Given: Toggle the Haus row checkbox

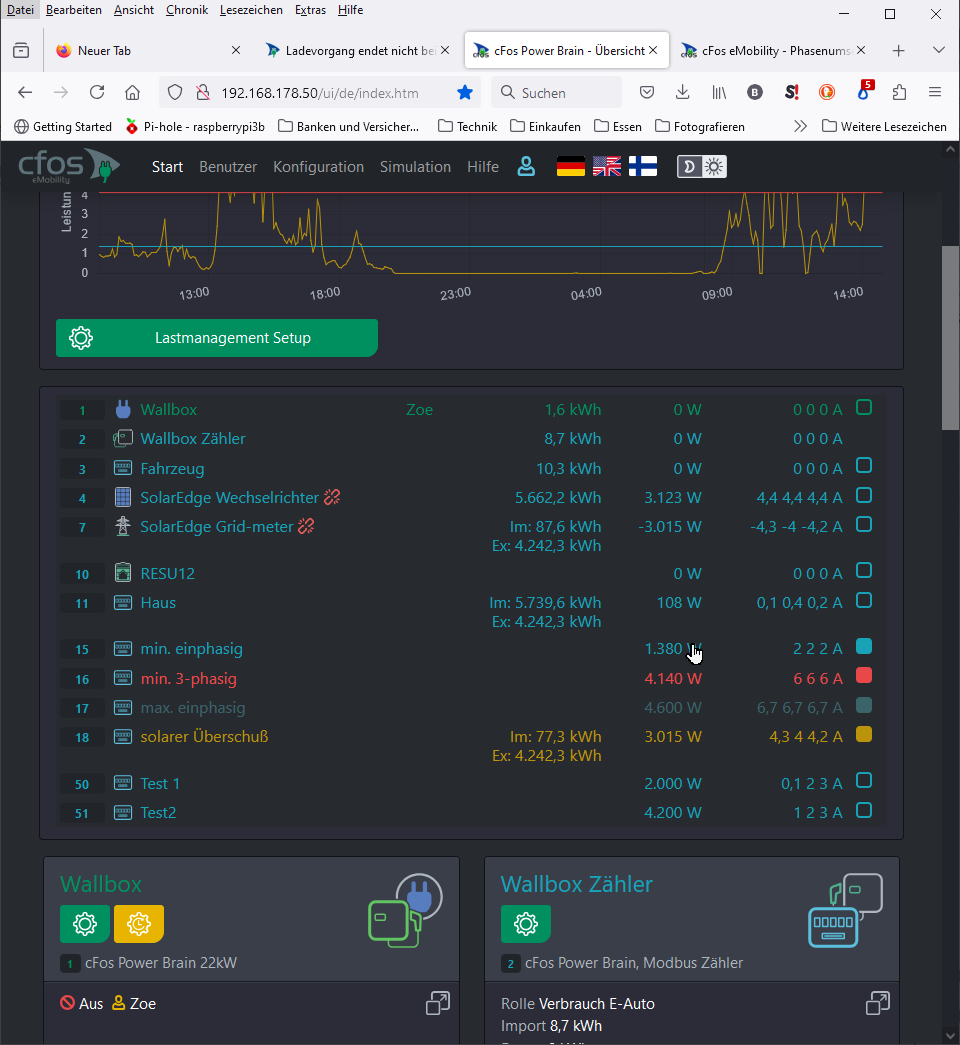Looking at the screenshot, I should coord(864,600).
